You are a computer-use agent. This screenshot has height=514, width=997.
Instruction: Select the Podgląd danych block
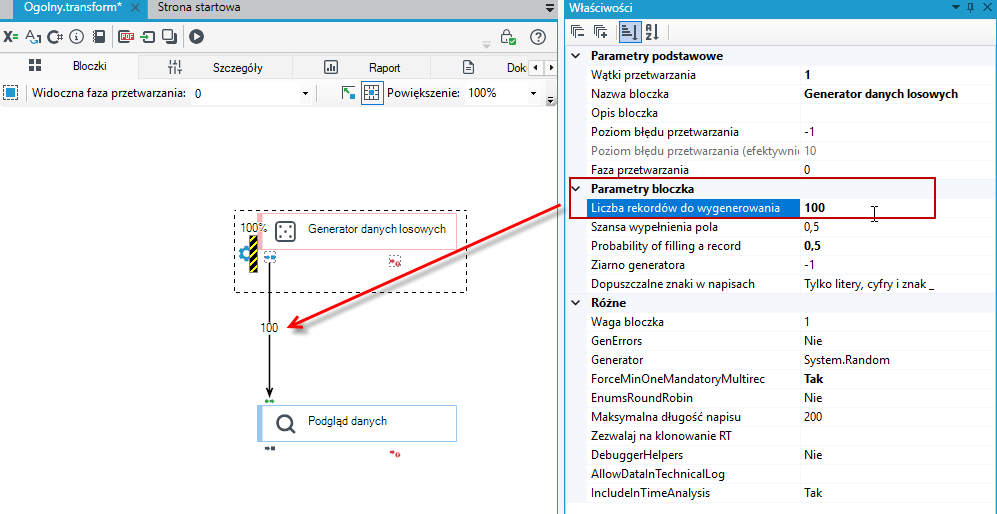357,424
